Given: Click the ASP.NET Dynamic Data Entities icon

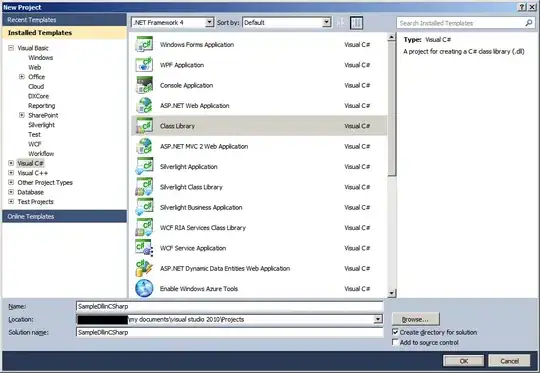Looking at the screenshot, I should (144, 268).
